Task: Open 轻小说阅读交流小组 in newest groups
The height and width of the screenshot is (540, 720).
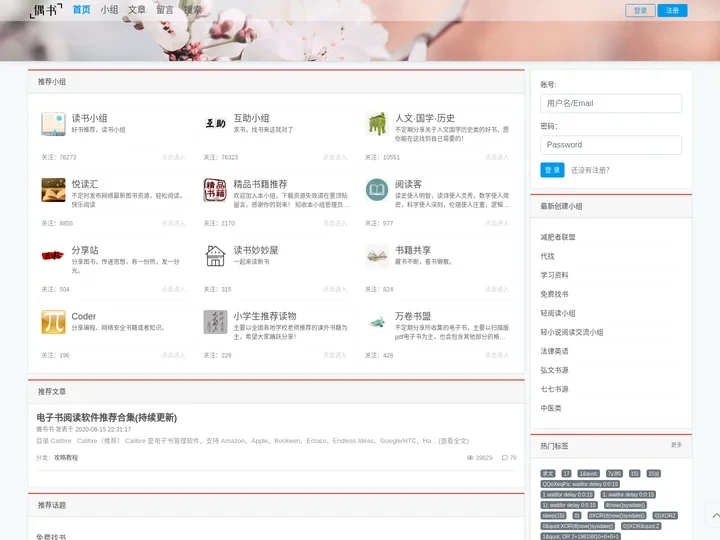Action: coord(572,332)
